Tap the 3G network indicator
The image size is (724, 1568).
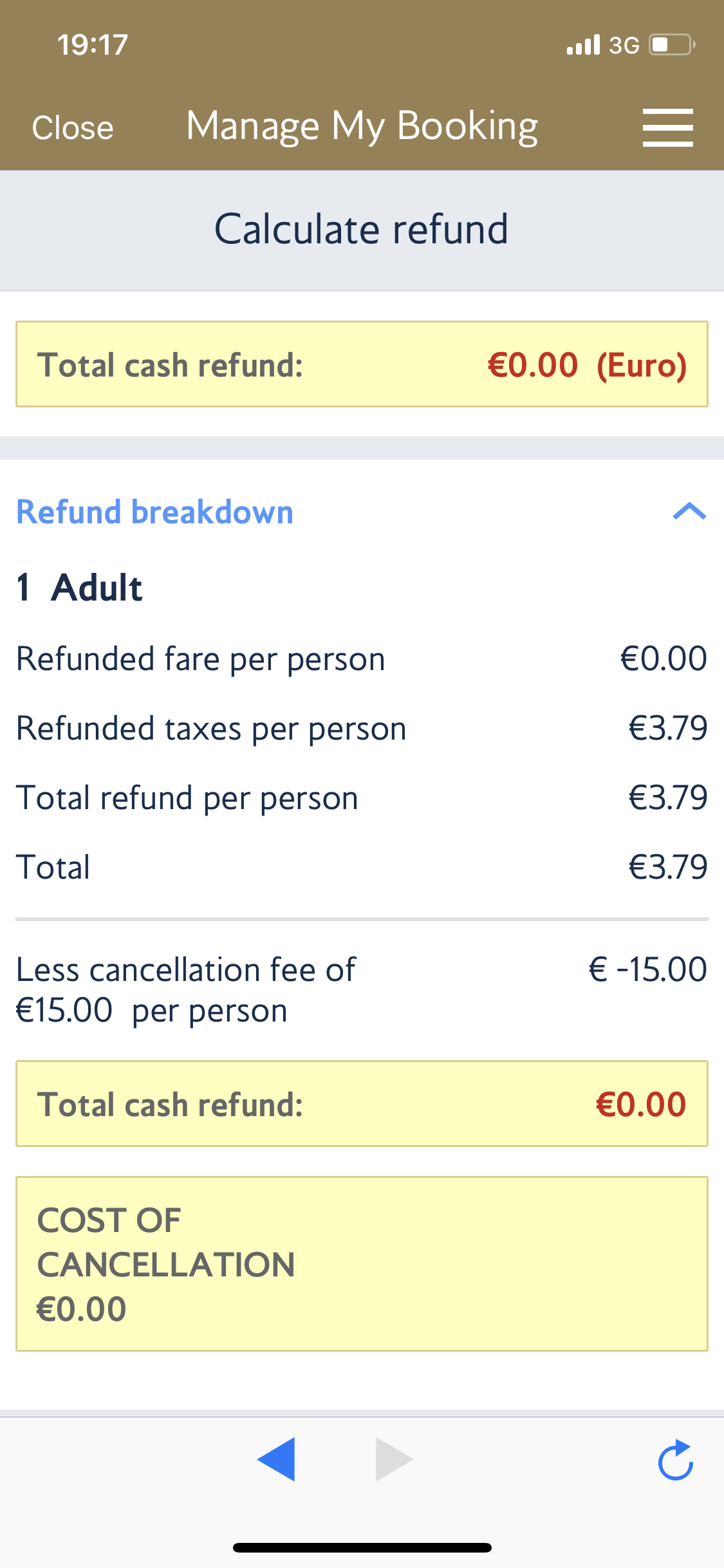pyautogui.click(x=624, y=45)
